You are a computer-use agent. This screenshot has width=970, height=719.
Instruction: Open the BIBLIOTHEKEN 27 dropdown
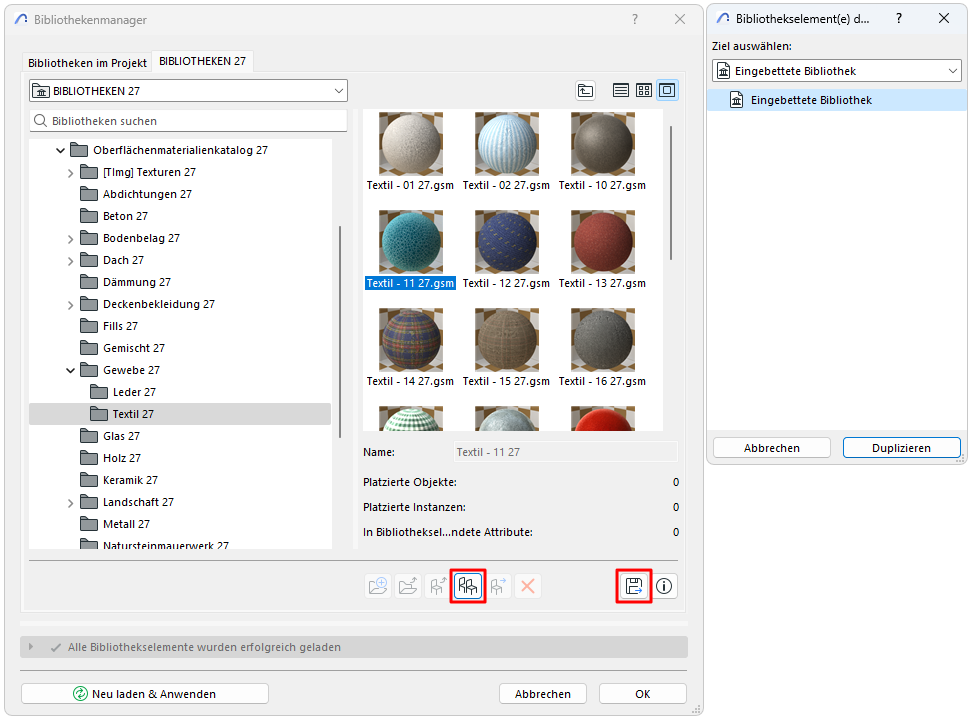pos(188,91)
